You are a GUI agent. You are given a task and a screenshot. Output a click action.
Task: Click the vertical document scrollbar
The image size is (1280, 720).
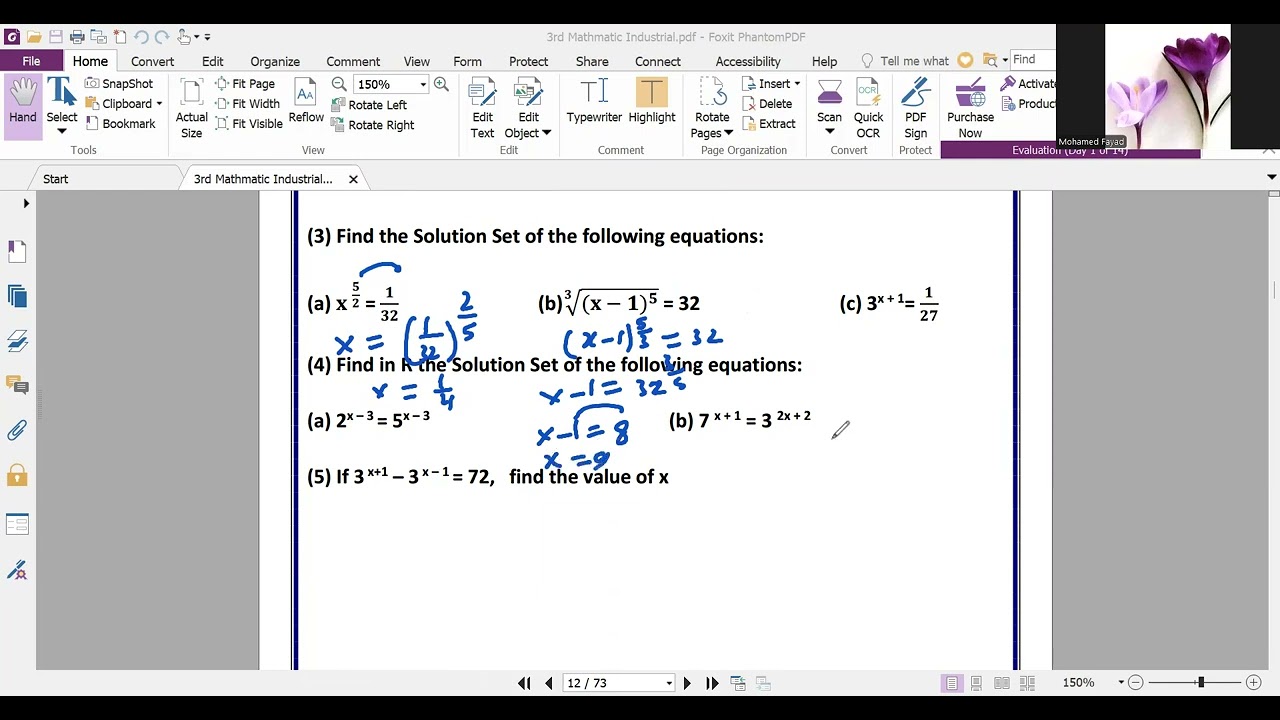pos(1273,430)
